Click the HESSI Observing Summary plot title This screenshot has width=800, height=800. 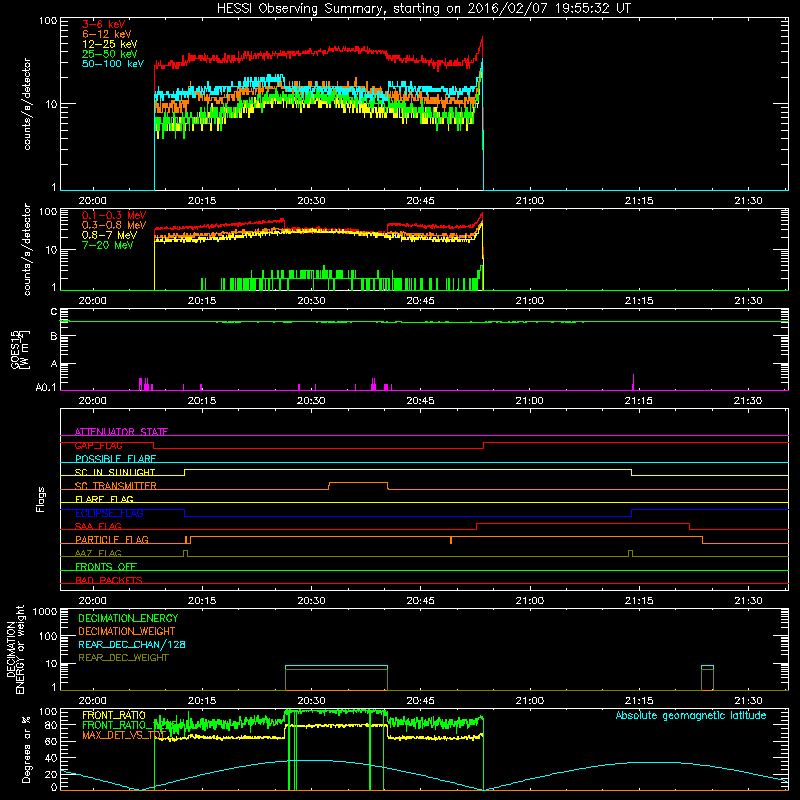tap(424, 9)
